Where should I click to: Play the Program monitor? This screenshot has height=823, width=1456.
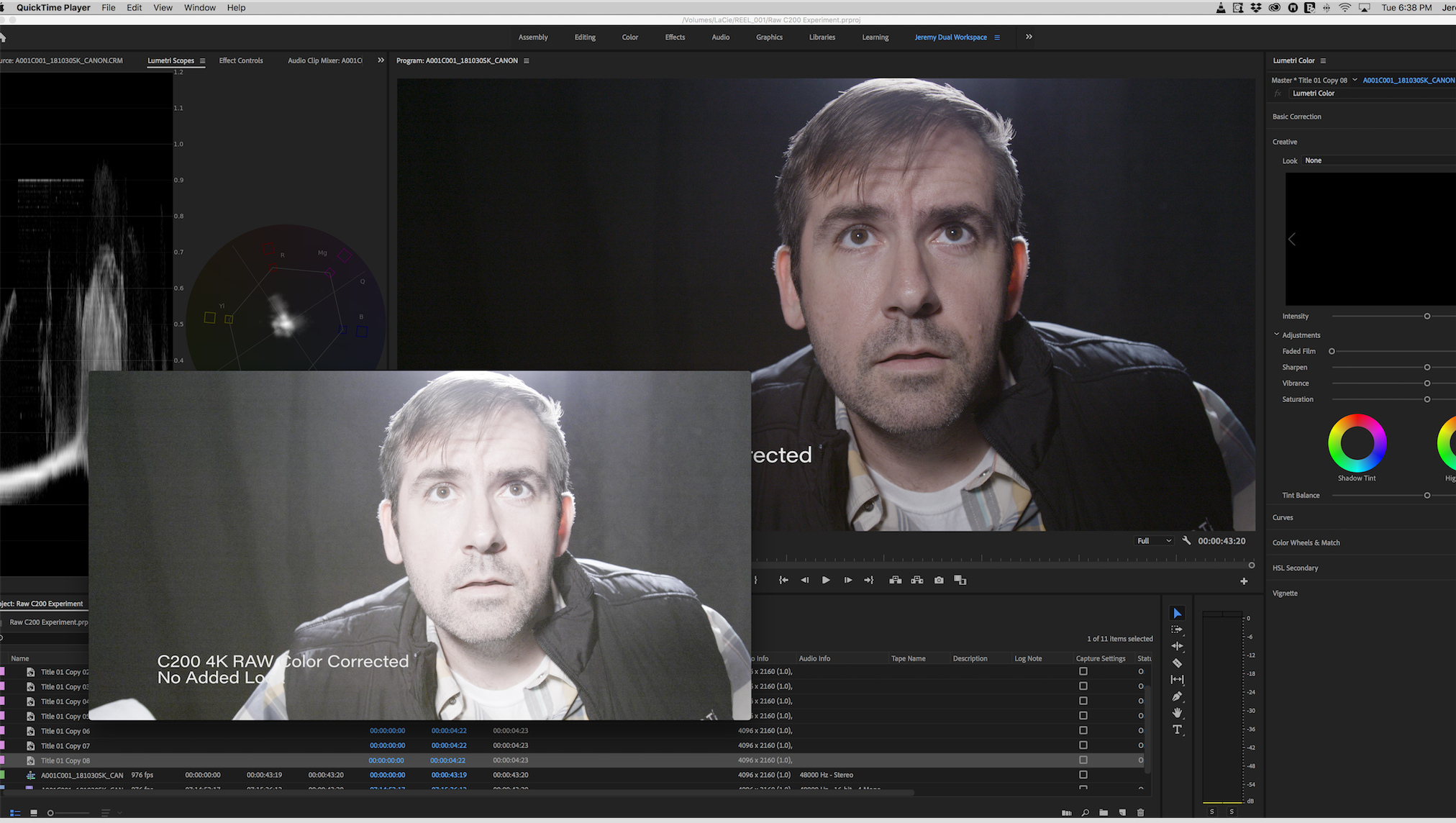pyautogui.click(x=826, y=580)
